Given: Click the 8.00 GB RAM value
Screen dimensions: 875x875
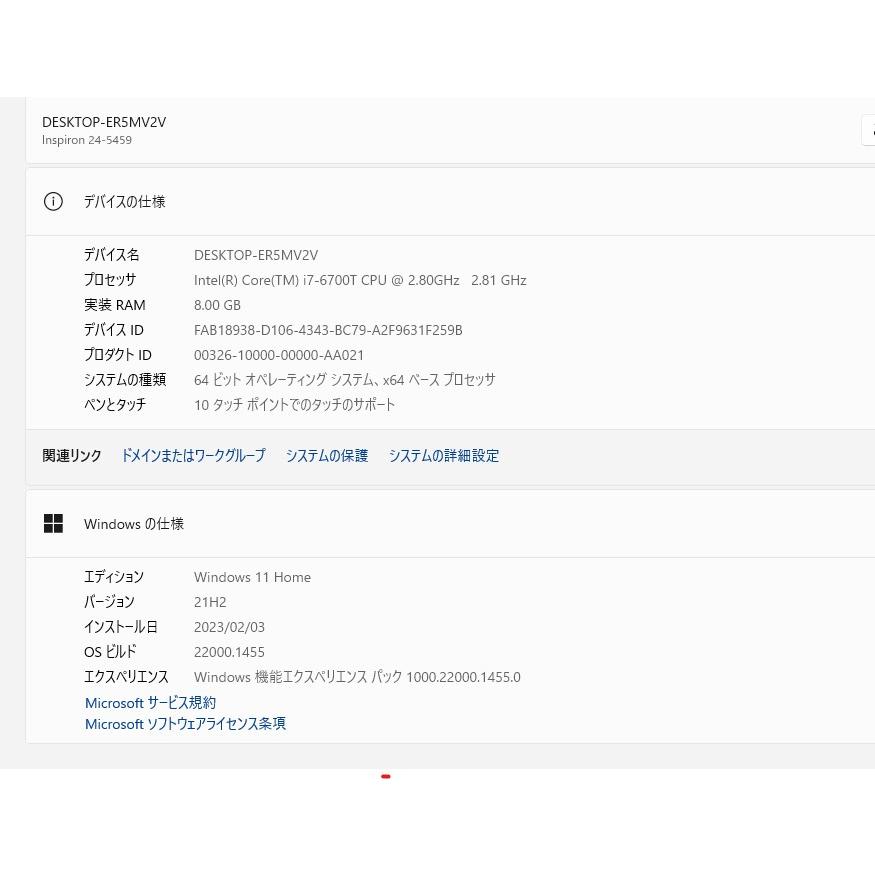Looking at the screenshot, I should point(217,305).
